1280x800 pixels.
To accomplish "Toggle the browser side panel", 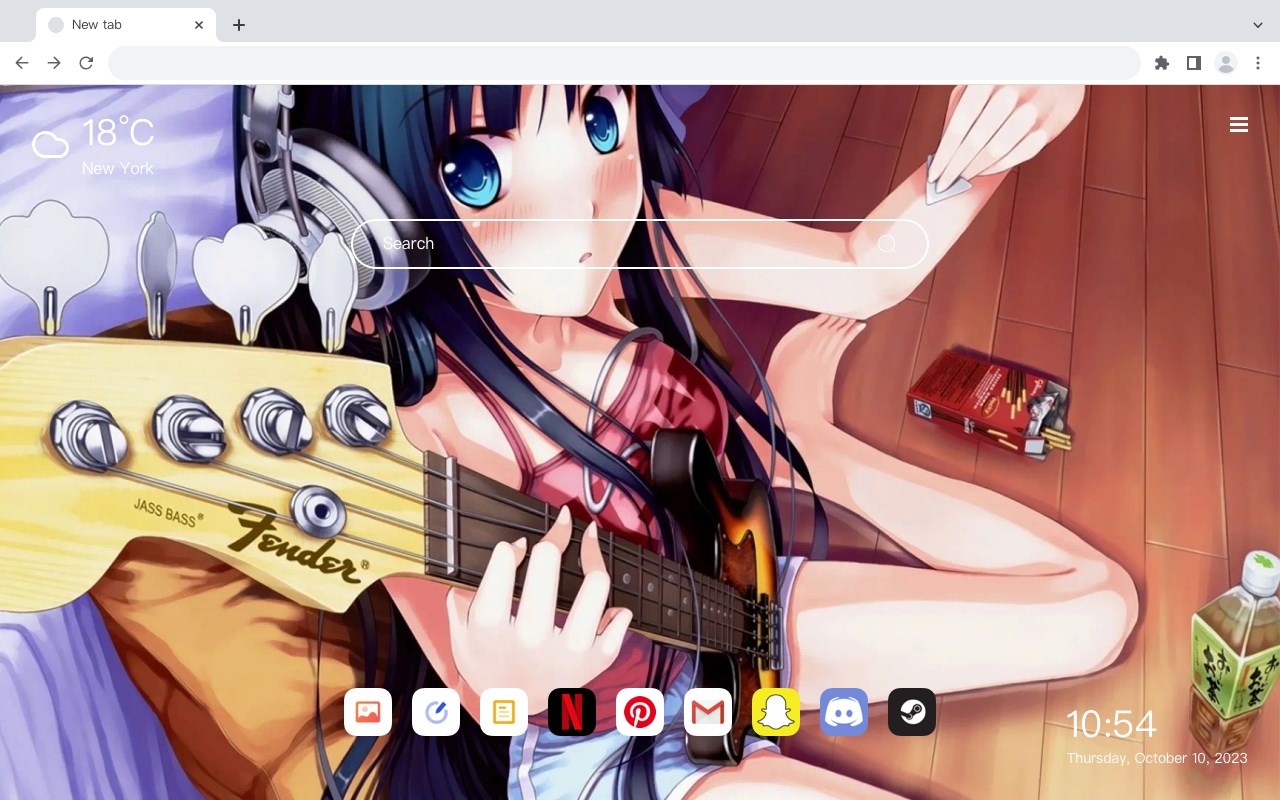I will pos(1193,63).
